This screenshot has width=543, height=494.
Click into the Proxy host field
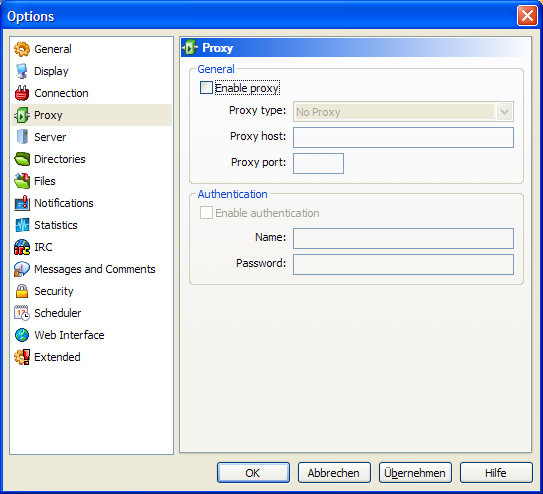tap(403, 137)
